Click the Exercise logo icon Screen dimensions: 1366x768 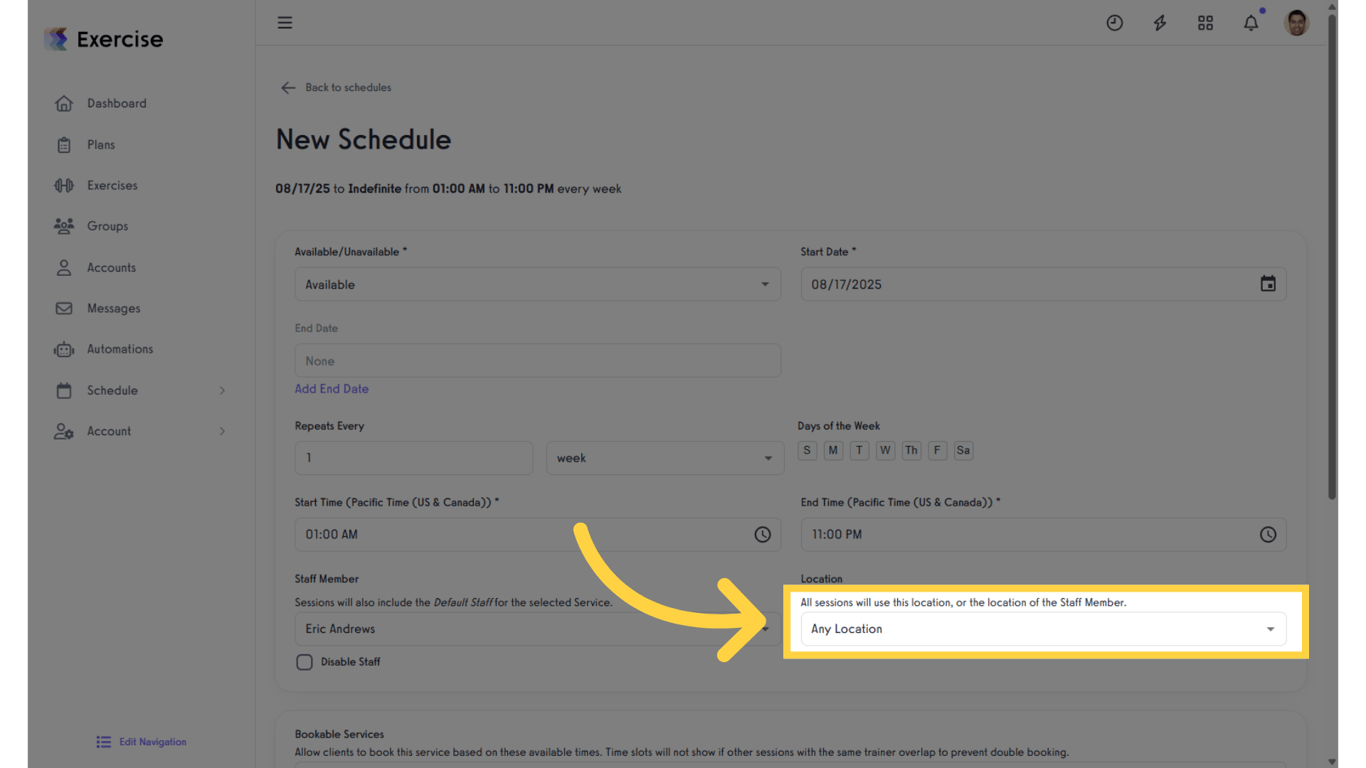click(x=57, y=39)
